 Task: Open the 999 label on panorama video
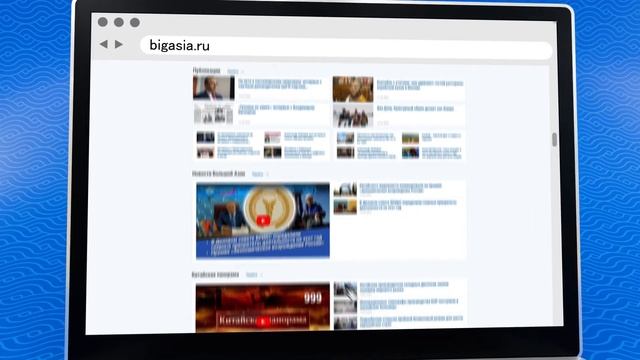313,298
